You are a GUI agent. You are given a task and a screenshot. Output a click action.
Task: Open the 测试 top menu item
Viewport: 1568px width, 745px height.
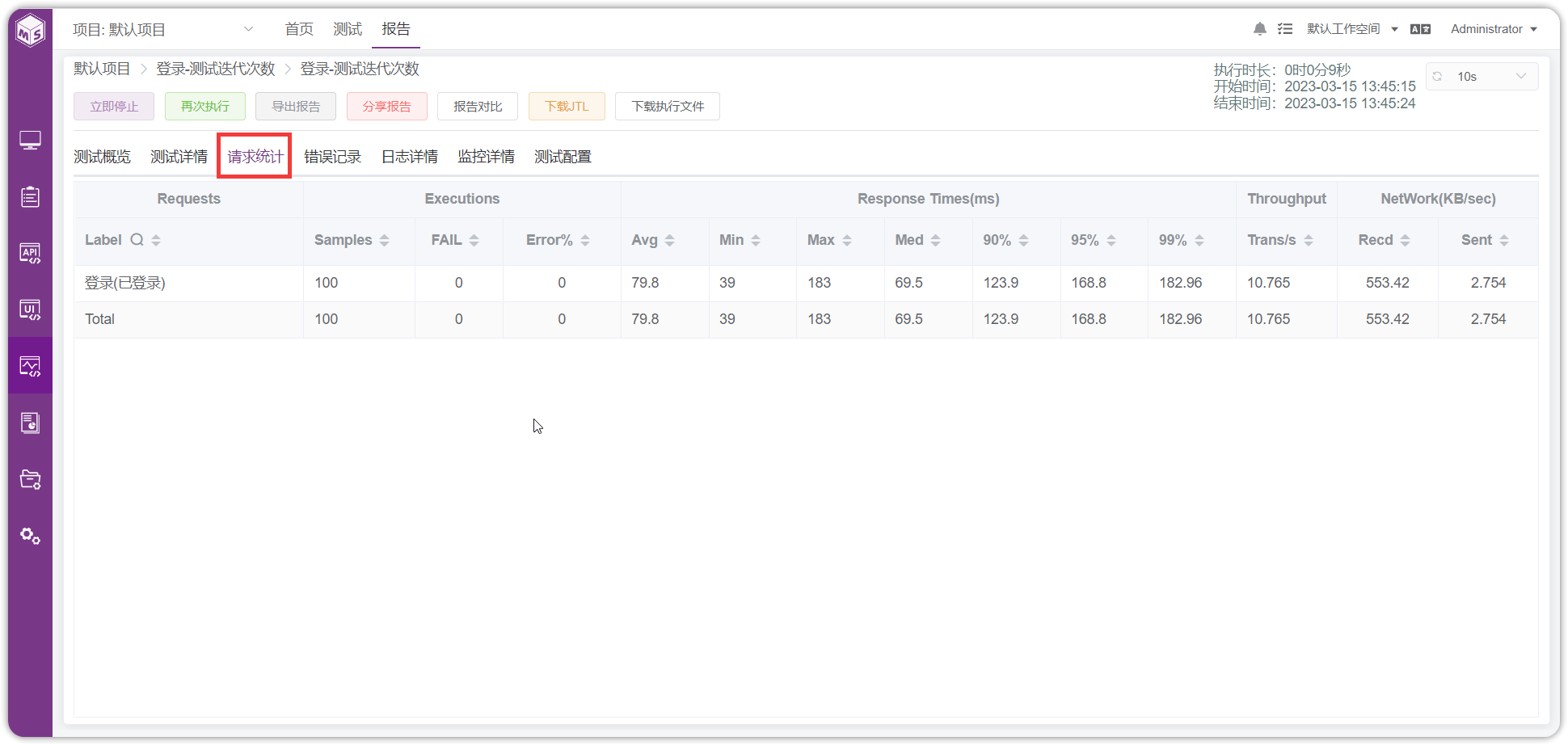coord(348,29)
